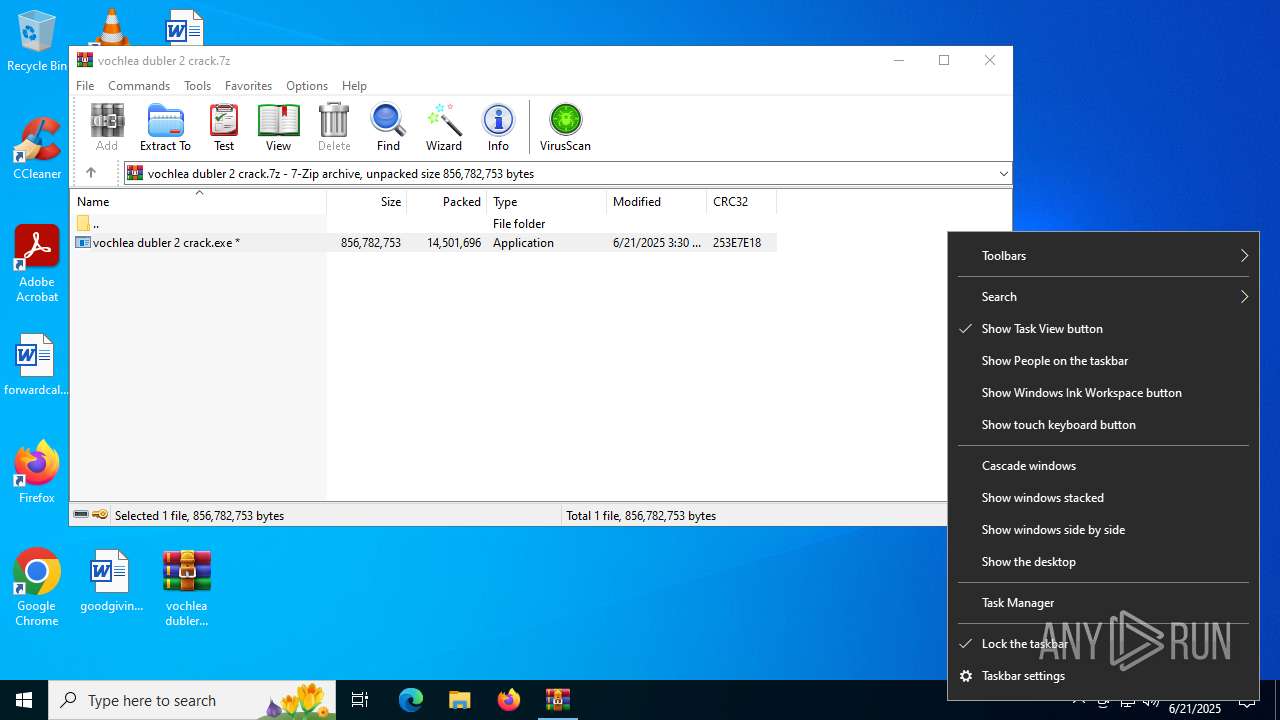Toggle Lock the taskbar option
Viewport: 1280px width, 720px height.
click(x=1103, y=643)
